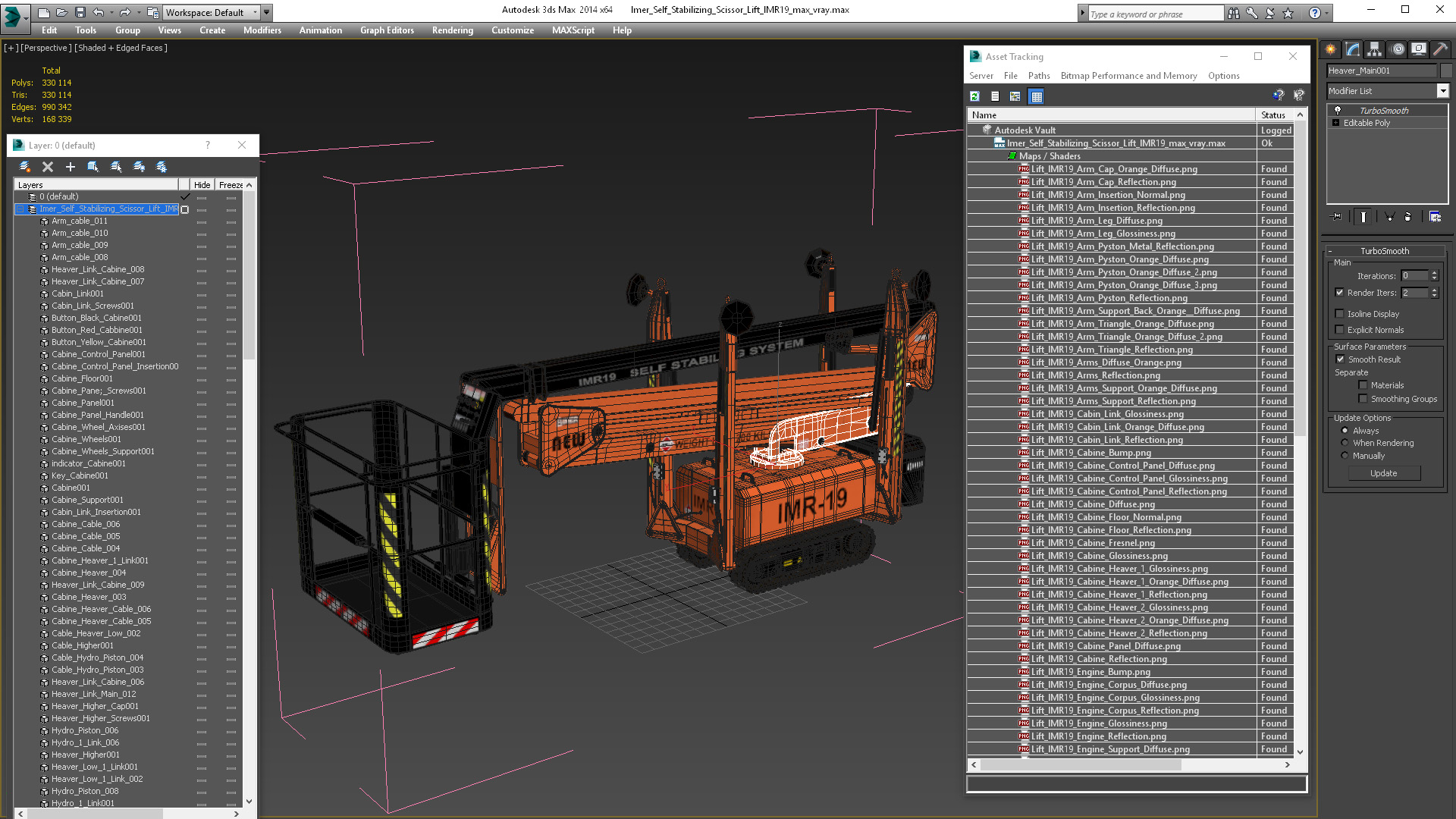Open the Paths menu in Asset Tracking
This screenshot has width=1456, height=819.
point(1039,76)
